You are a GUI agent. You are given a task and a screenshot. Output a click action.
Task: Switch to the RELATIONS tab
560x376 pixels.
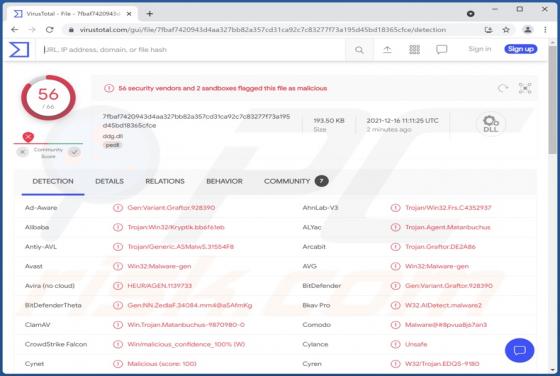click(x=165, y=181)
